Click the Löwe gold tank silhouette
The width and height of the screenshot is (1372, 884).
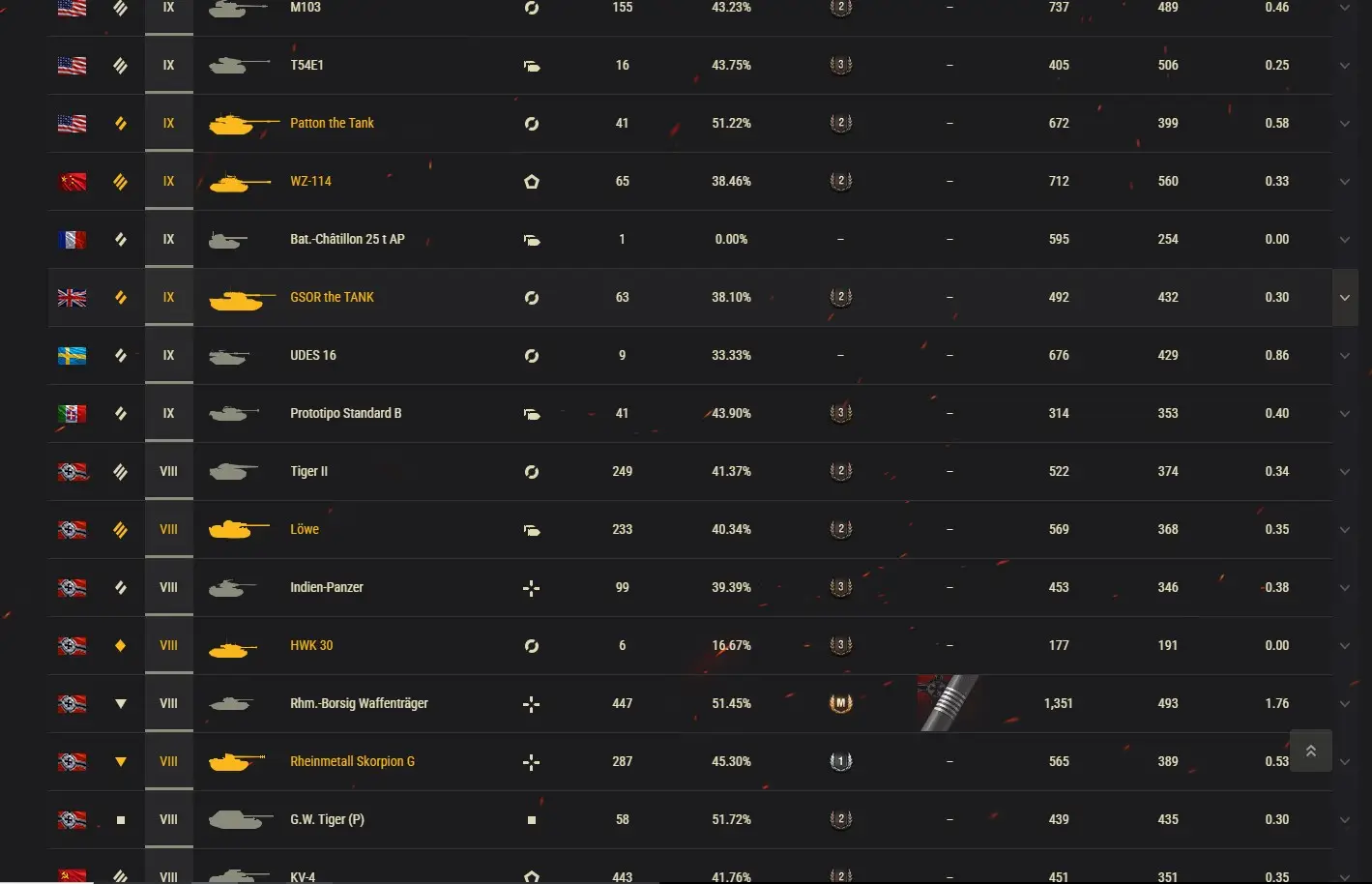238,529
